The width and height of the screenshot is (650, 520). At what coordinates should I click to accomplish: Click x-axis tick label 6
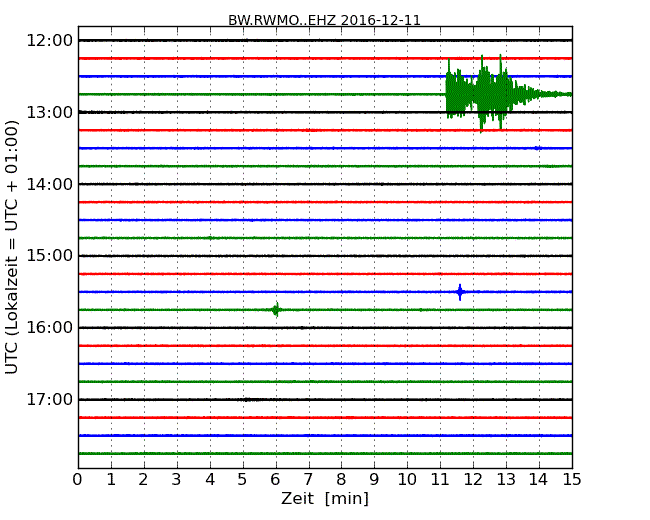[275, 480]
